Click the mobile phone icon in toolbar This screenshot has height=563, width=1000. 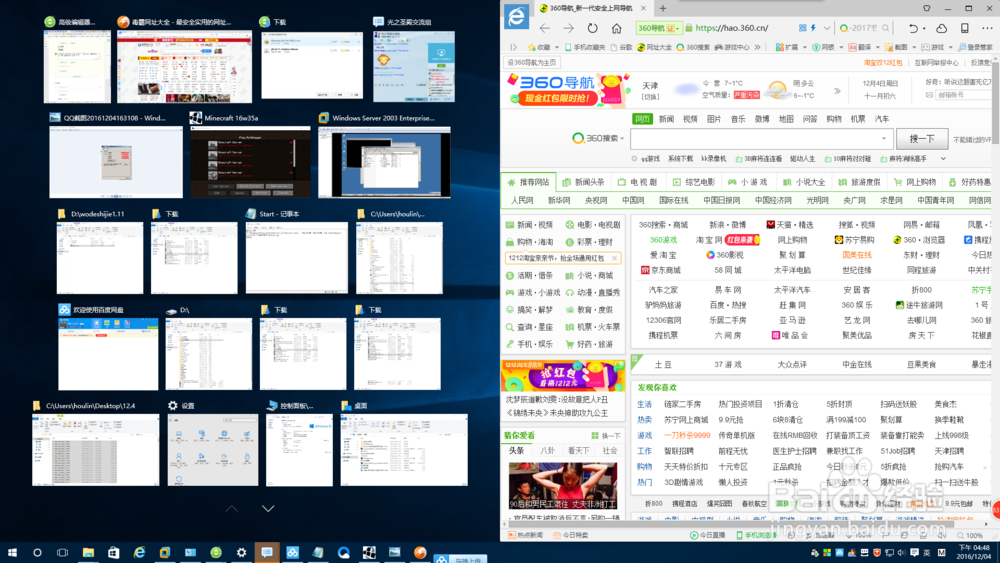coord(965,28)
